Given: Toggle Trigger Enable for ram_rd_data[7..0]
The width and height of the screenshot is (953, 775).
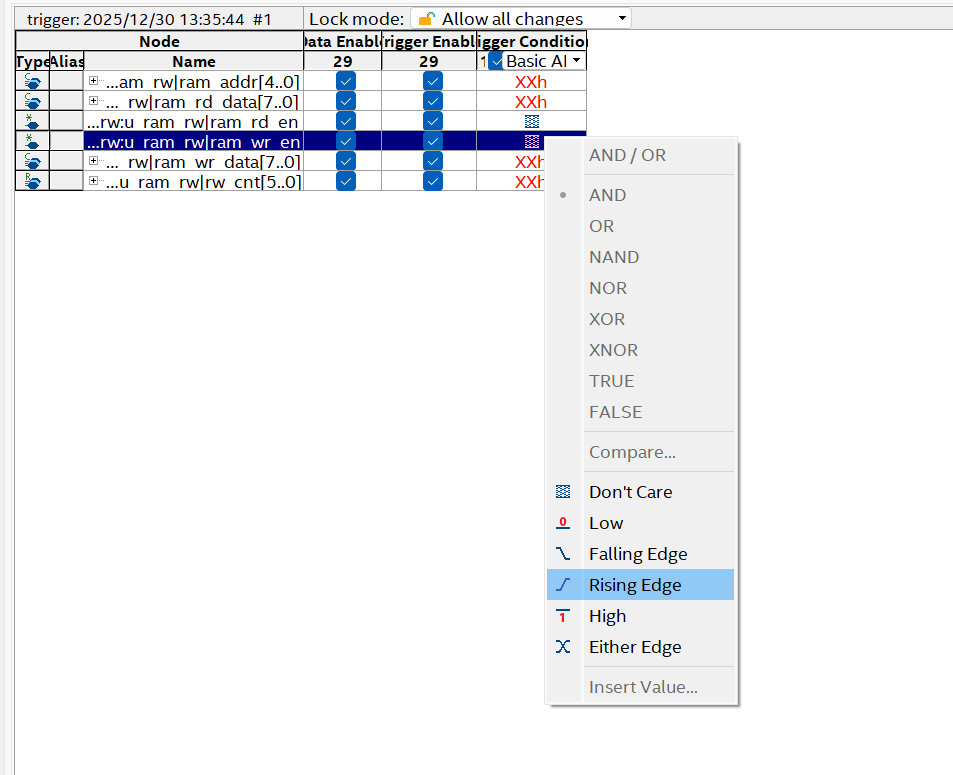Looking at the screenshot, I should coord(433,102).
